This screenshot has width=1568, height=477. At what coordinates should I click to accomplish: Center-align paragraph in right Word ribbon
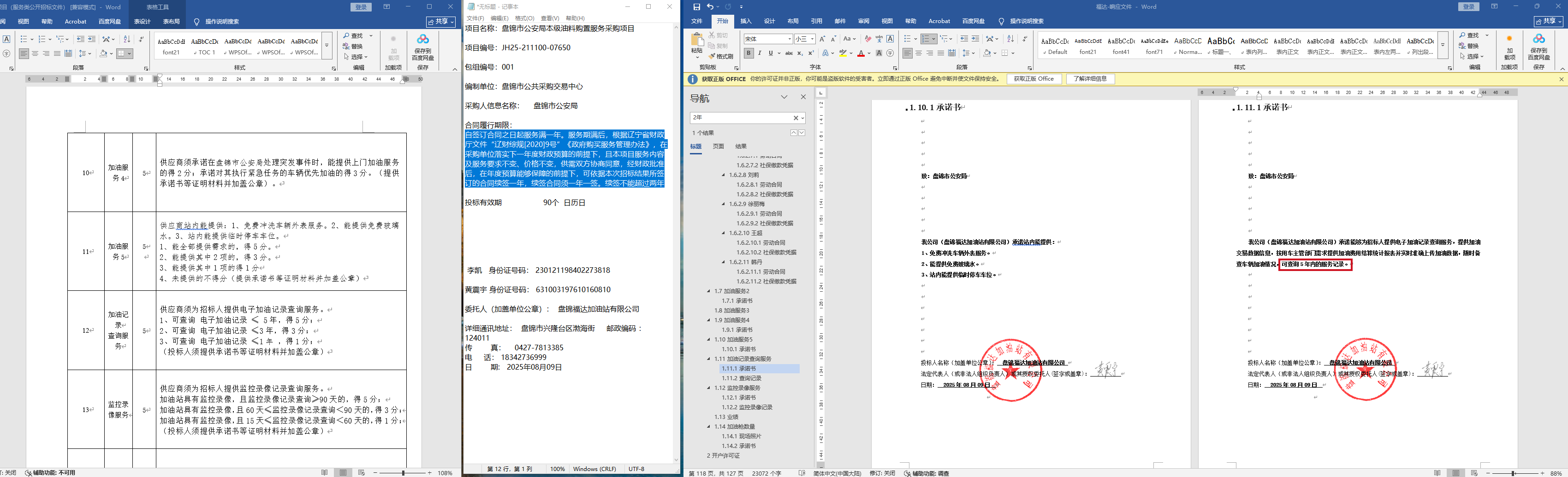[x=919, y=53]
